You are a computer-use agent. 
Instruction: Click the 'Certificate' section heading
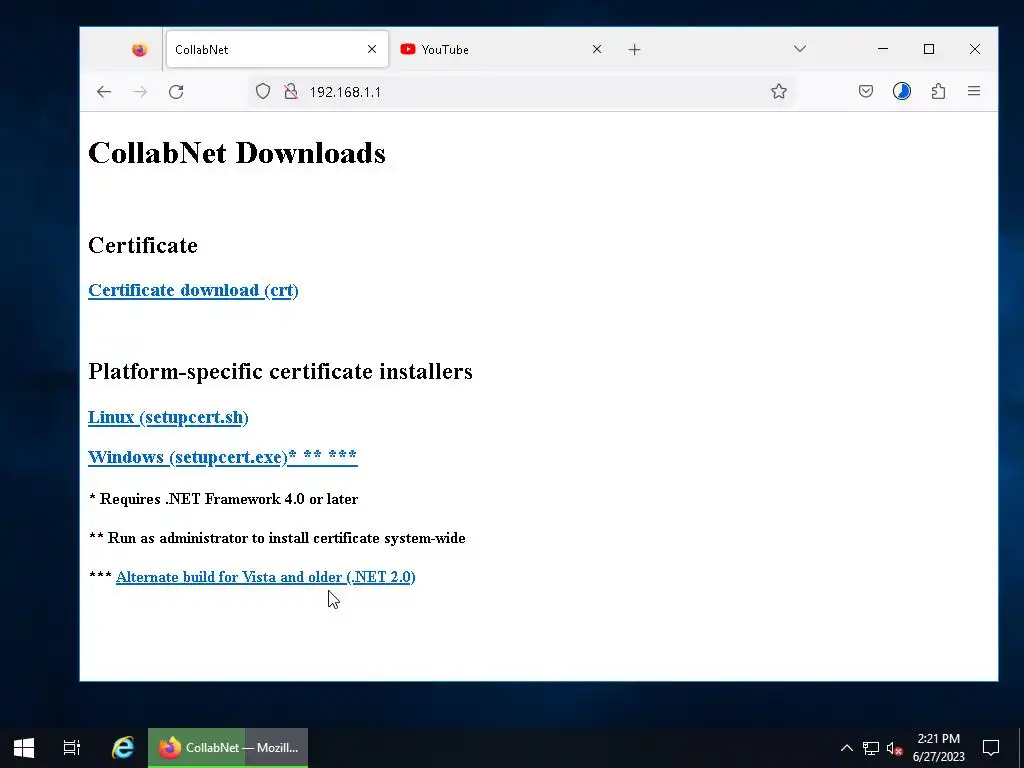143,246
